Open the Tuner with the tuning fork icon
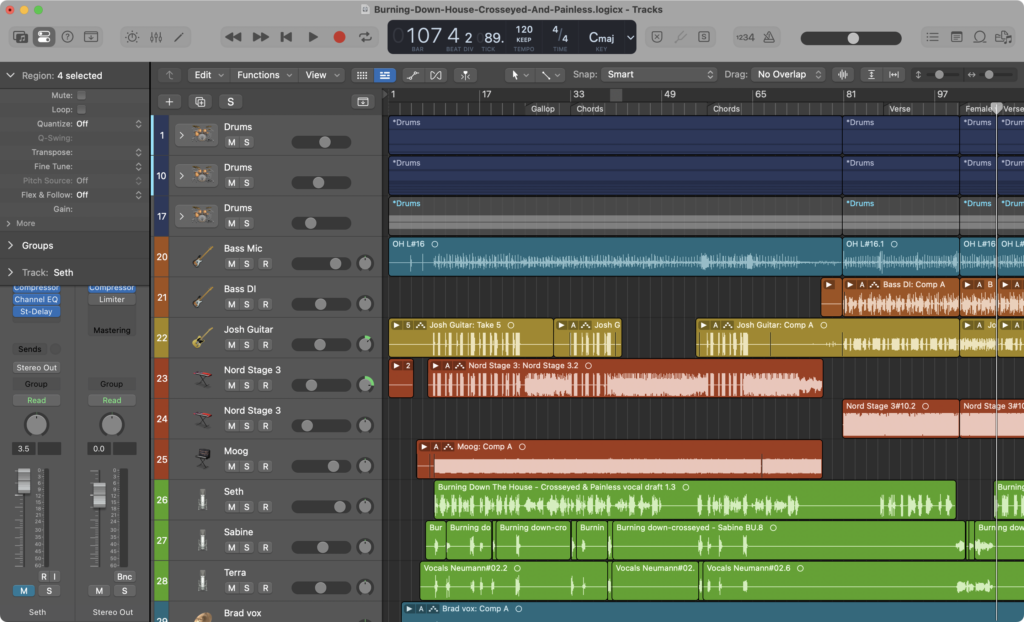 click(x=682, y=36)
